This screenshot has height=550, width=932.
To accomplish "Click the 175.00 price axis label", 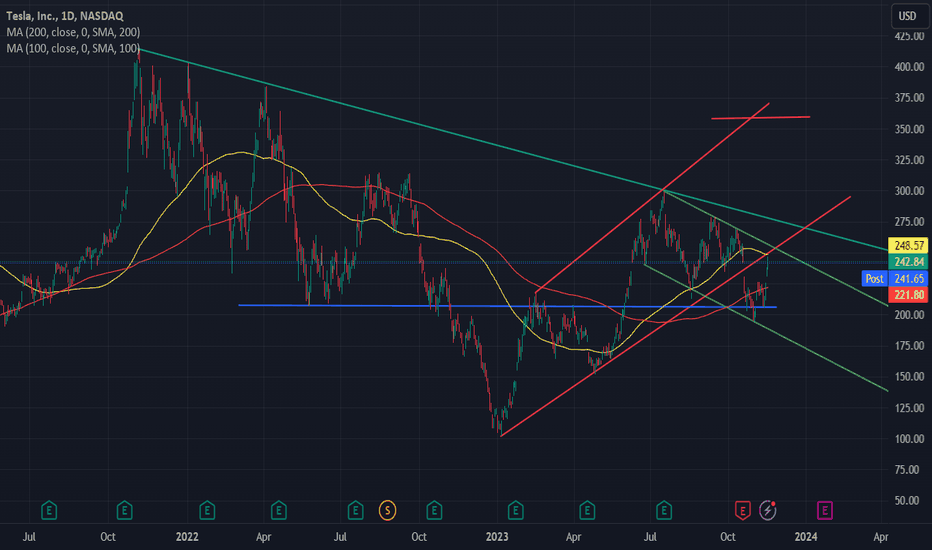I will (909, 345).
